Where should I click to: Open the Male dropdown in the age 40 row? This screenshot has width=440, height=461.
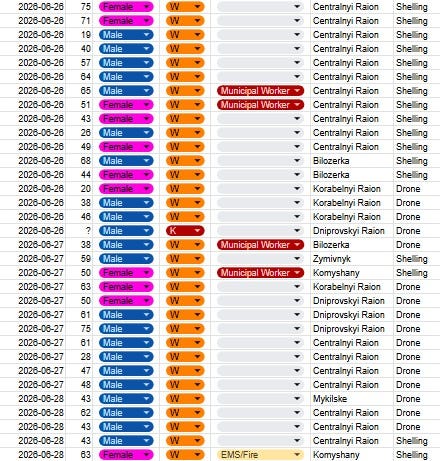[x=126, y=49]
